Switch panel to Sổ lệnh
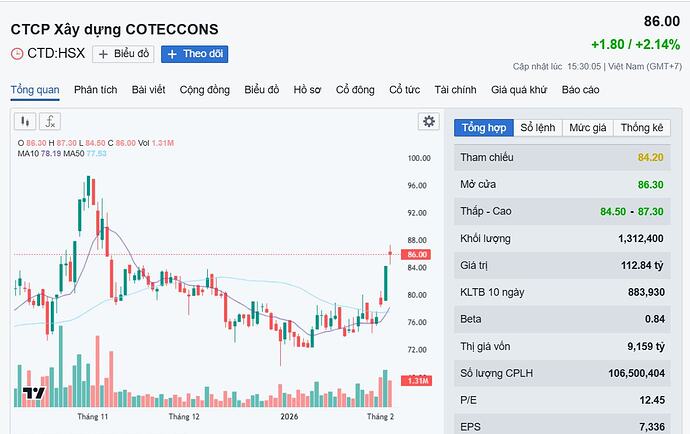Image resolution: width=690 pixels, height=434 pixels. 537,127
